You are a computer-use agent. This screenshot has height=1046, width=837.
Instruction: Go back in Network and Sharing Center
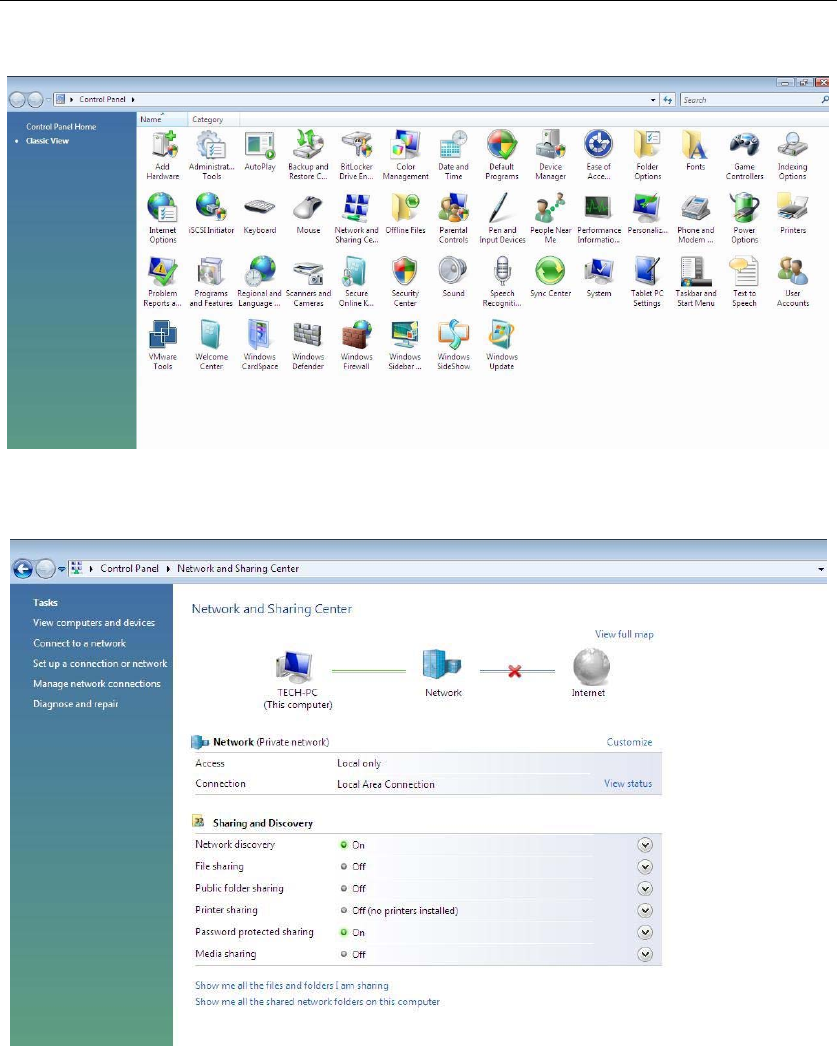tap(23, 569)
